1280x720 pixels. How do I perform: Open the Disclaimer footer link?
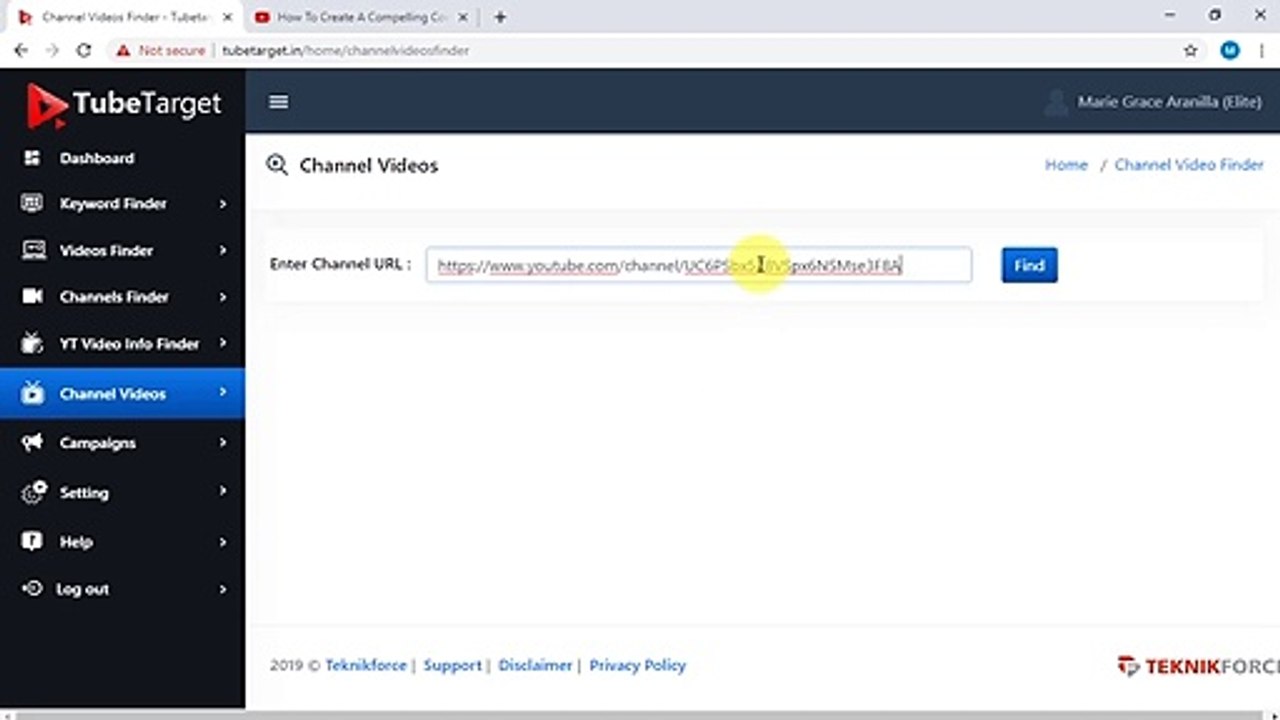[x=535, y=665]
